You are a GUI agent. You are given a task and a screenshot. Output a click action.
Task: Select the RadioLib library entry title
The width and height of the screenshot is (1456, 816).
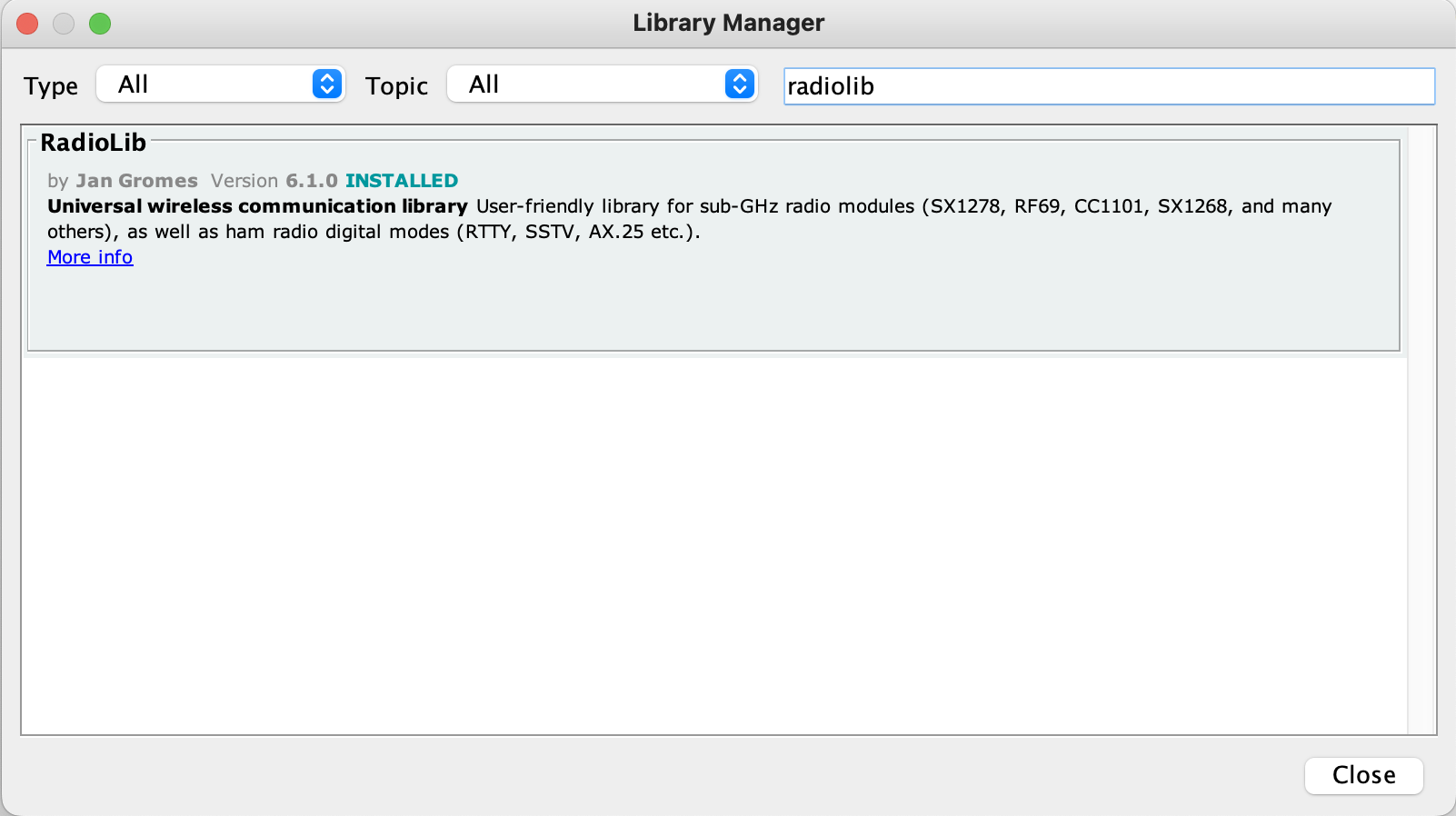click(93, 143)
